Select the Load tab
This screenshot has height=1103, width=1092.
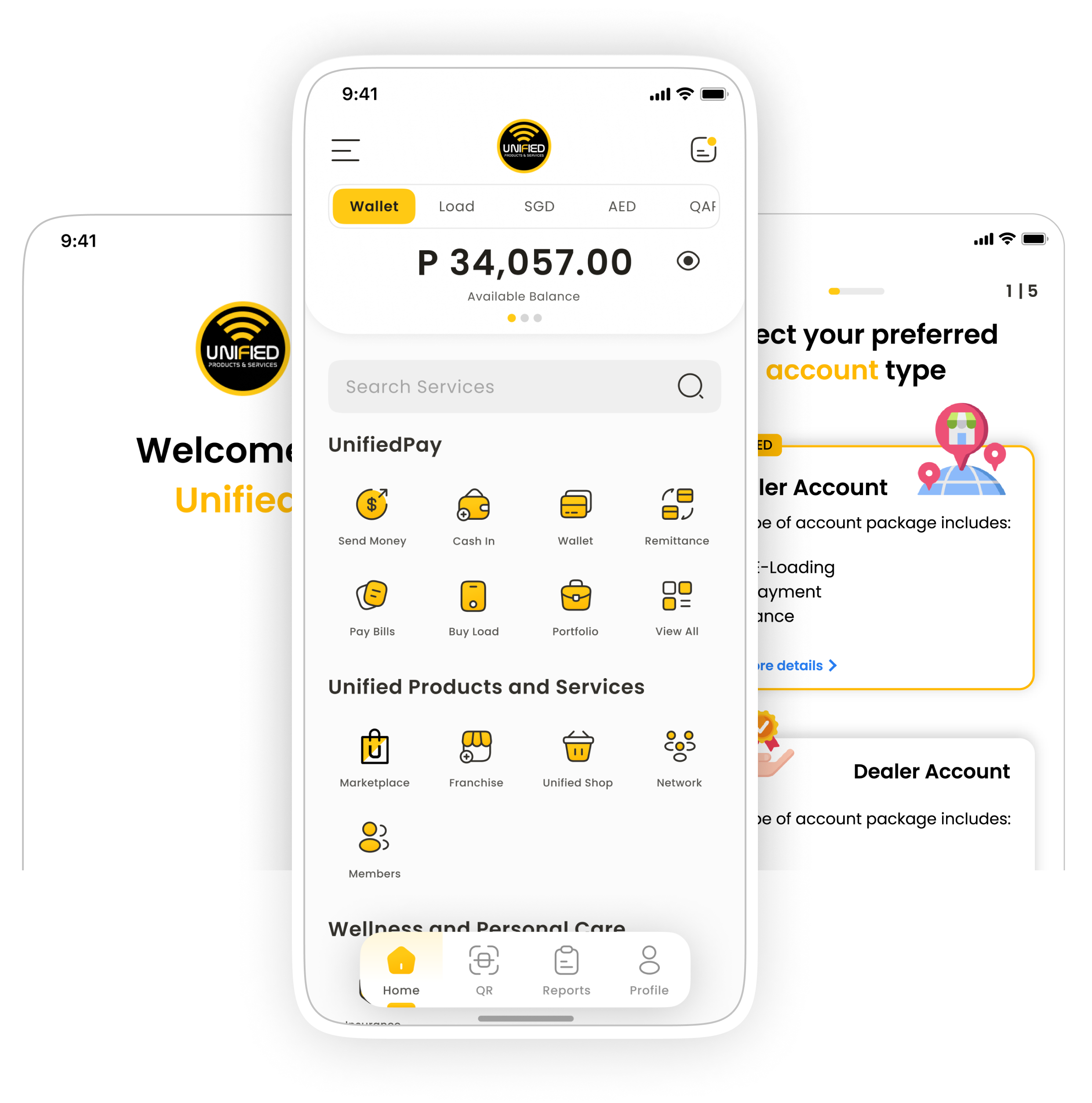[x=456, y=206]
